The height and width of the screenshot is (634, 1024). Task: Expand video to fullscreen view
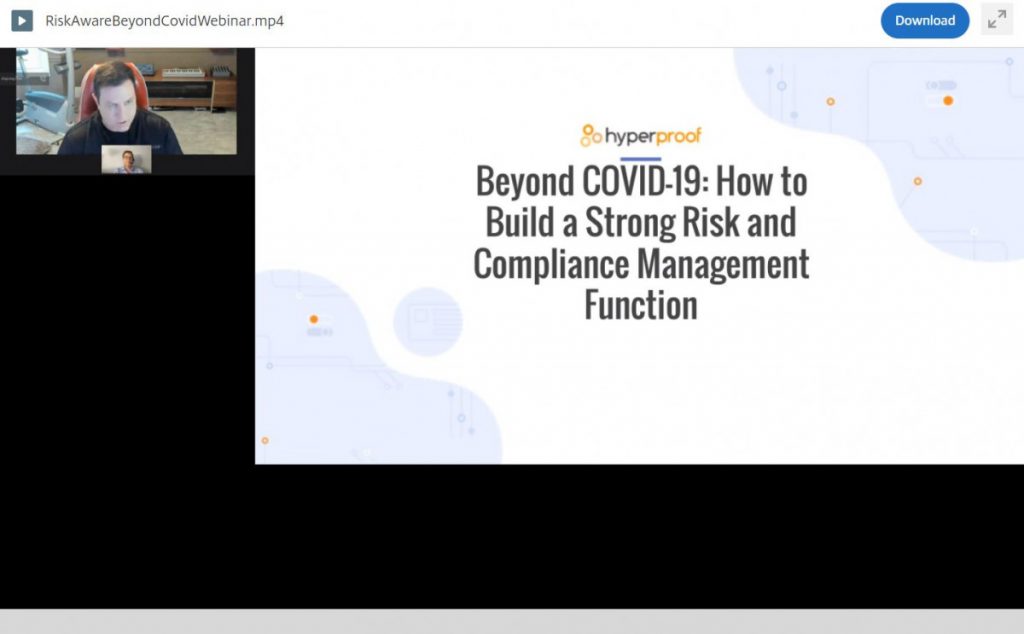997,20
